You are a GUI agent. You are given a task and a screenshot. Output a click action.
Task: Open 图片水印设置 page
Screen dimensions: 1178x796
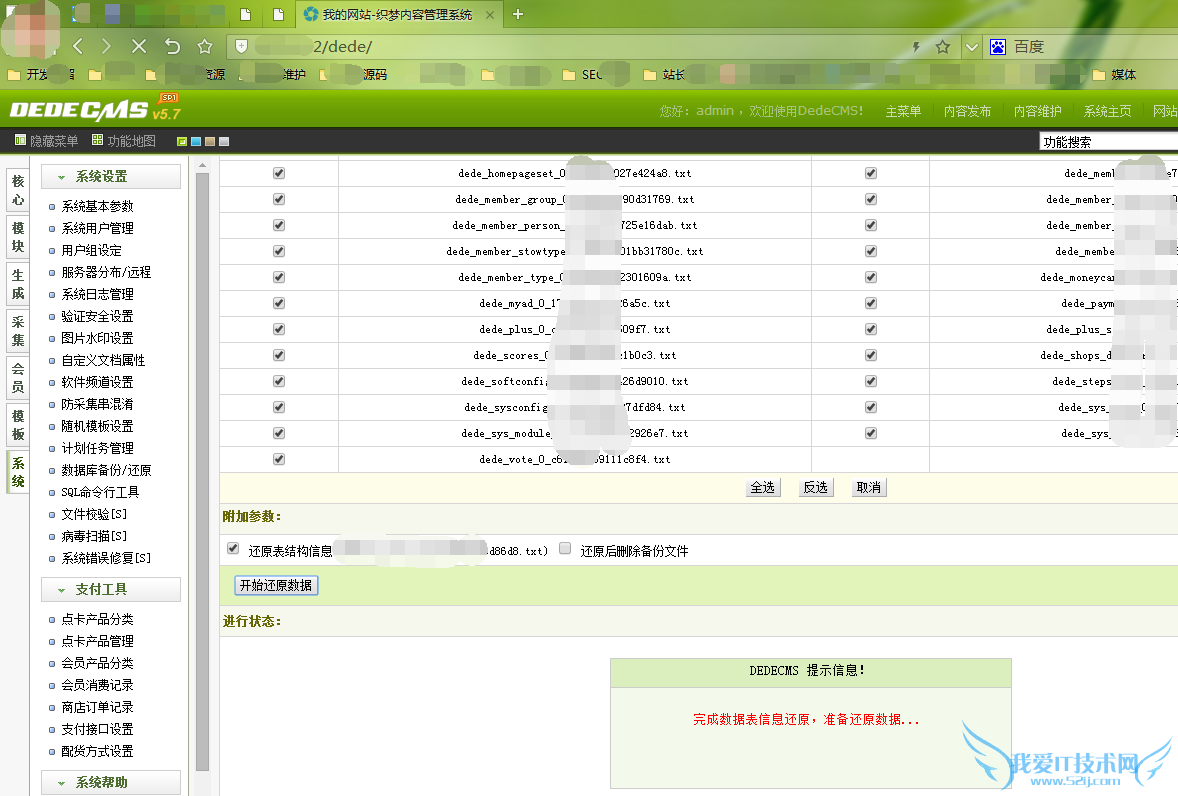tap(97, 339)
